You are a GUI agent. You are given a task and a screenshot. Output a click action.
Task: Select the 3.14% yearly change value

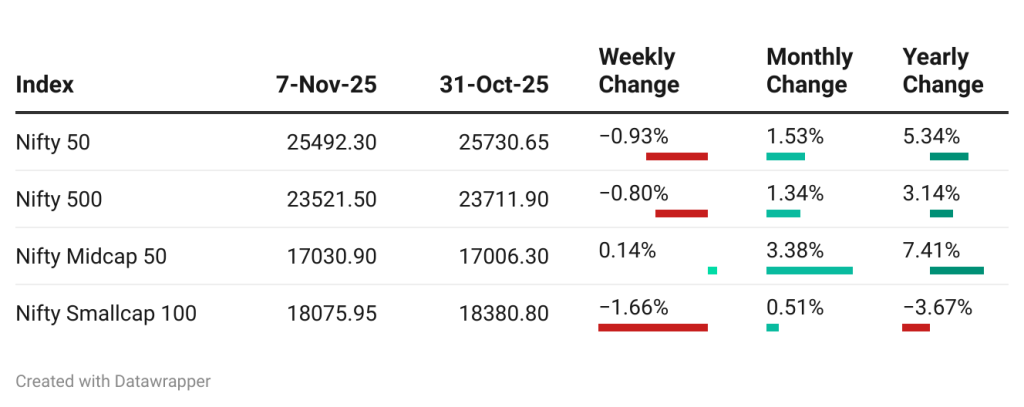pyautogui.click(x=931, y=192)
